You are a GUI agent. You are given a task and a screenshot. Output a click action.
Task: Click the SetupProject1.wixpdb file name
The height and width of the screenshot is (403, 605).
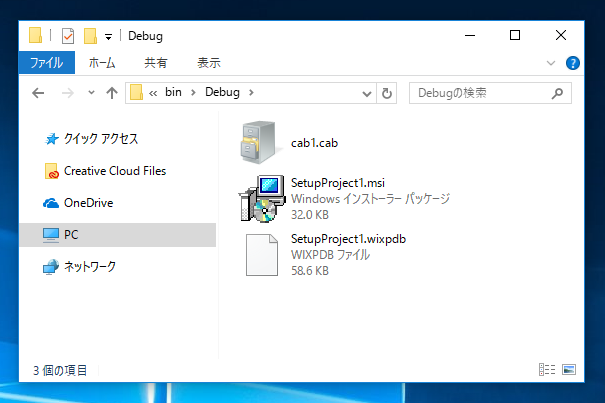tap(348, 239)
